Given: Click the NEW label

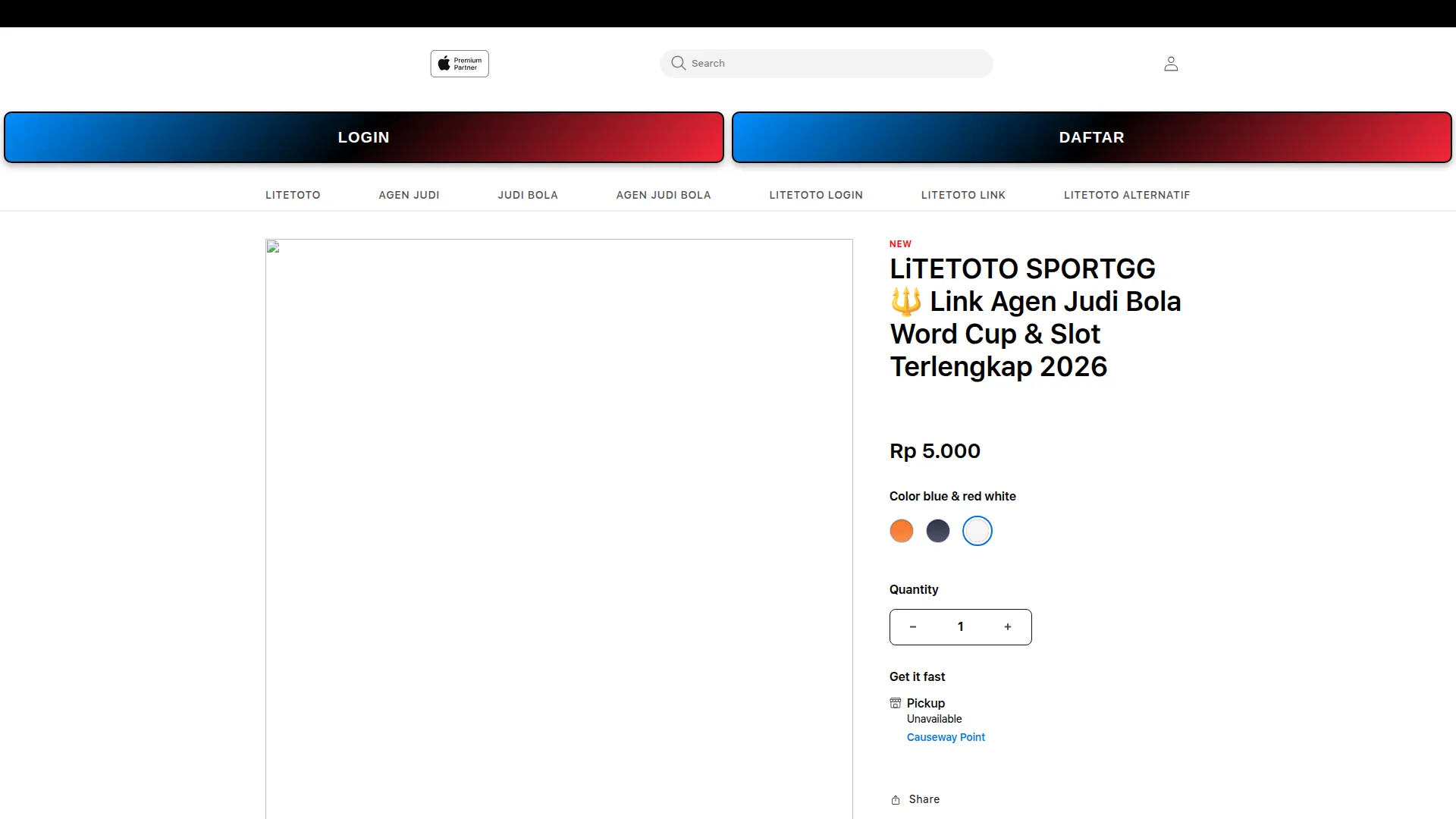Looking at the screenshot, I should 900,244.
